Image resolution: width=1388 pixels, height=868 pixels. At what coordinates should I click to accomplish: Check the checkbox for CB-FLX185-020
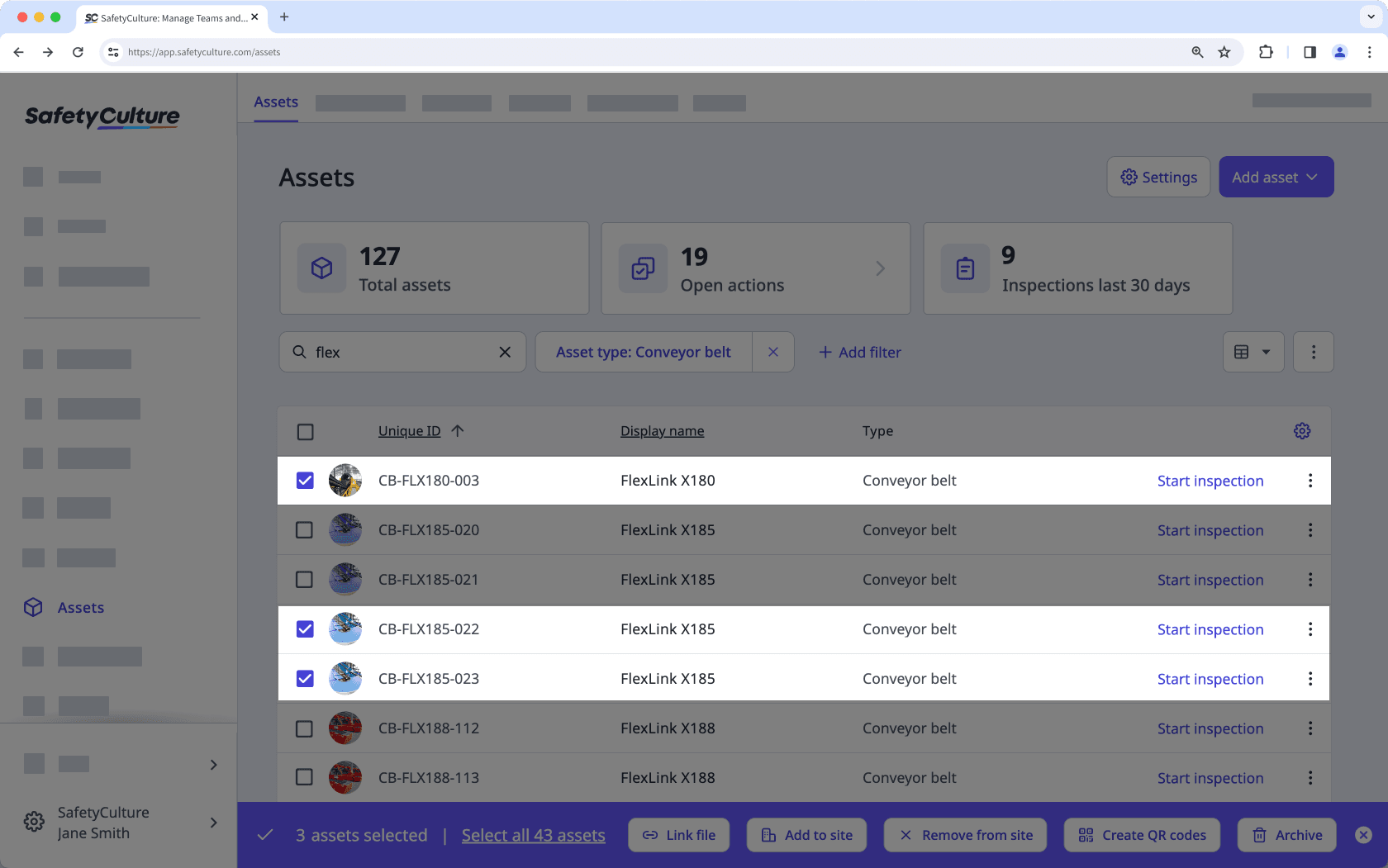pyautogui.click(x=304, y=529)
